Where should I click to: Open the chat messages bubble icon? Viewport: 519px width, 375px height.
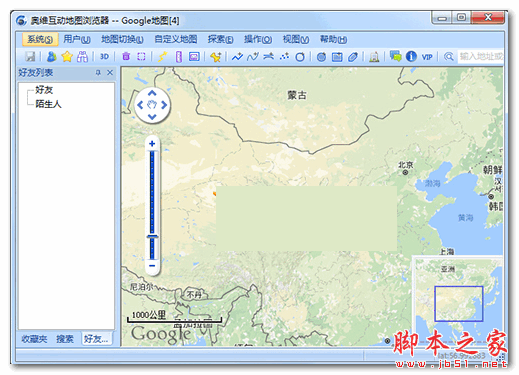[396, 56]
